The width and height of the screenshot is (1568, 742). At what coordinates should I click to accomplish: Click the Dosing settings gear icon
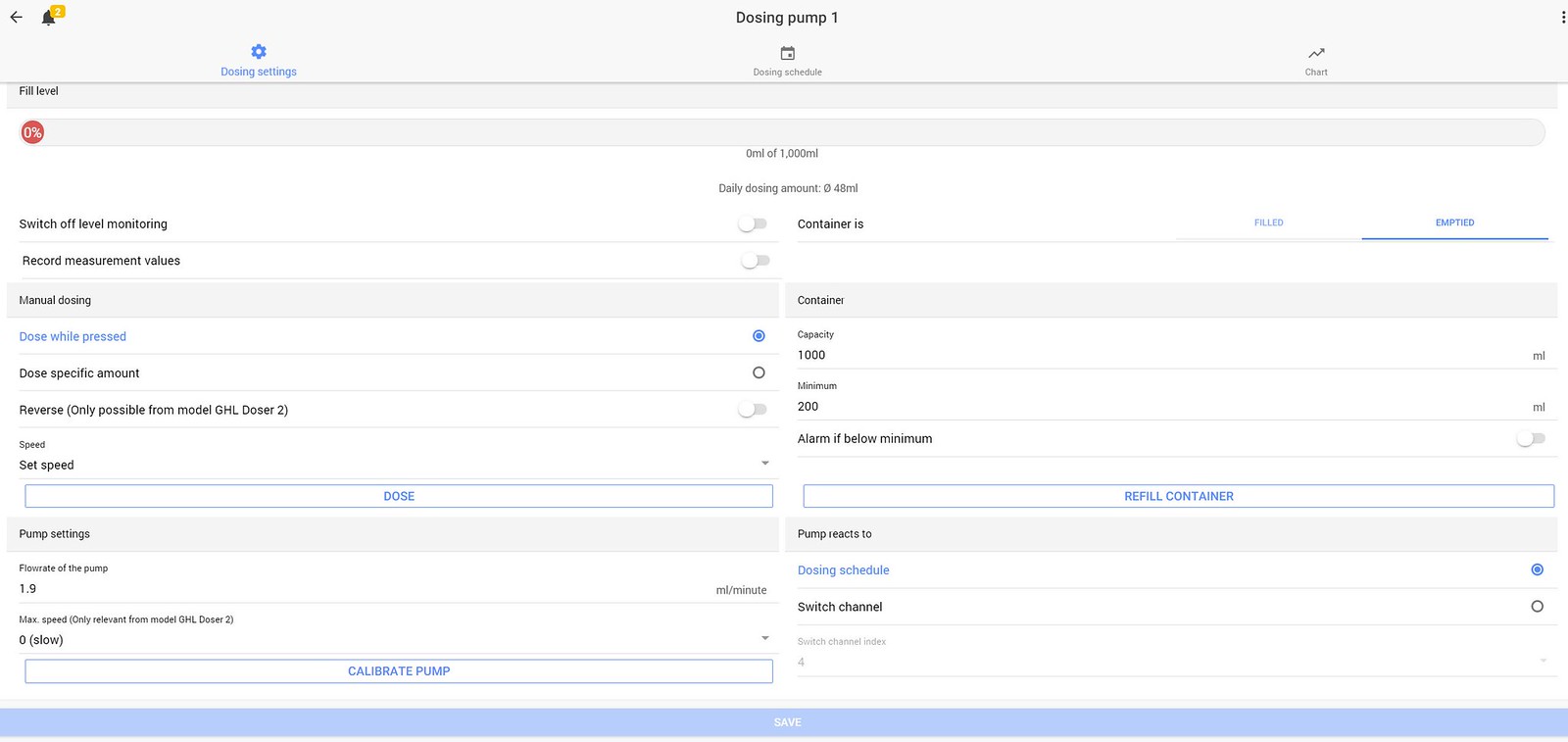pos(259,52)
